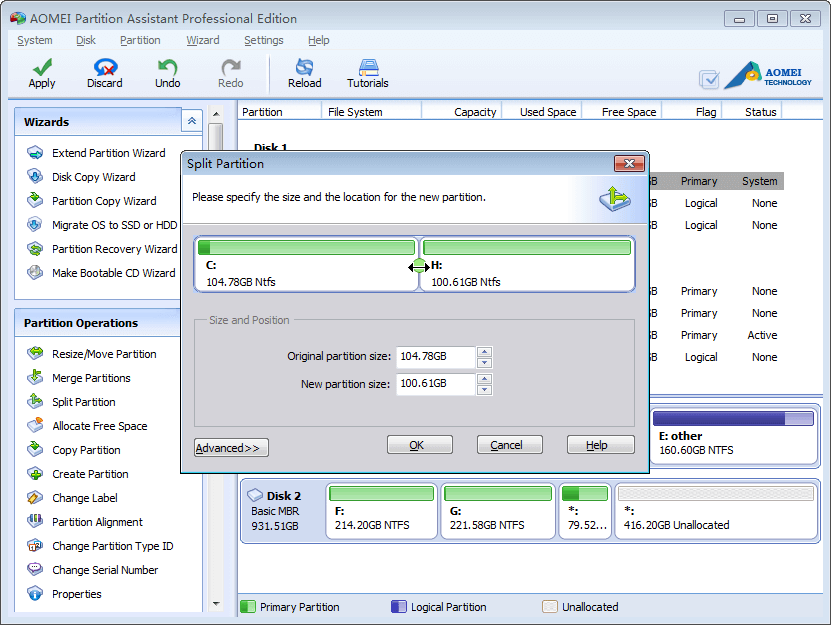Image resolution: width=831 pixels, height=625 pixels.
Task: Click the sidebar scrollbar up arrow
Action: pos(216,114)
